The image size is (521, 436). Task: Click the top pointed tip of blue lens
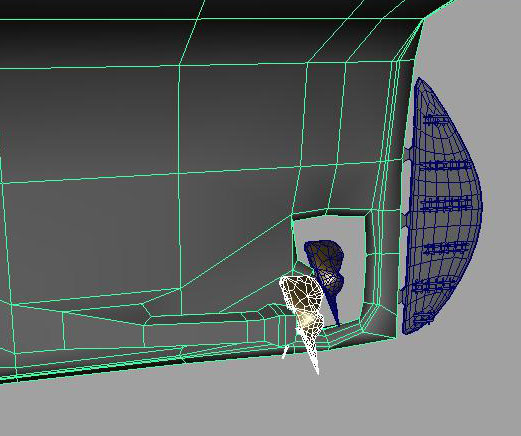pos(419,79)
